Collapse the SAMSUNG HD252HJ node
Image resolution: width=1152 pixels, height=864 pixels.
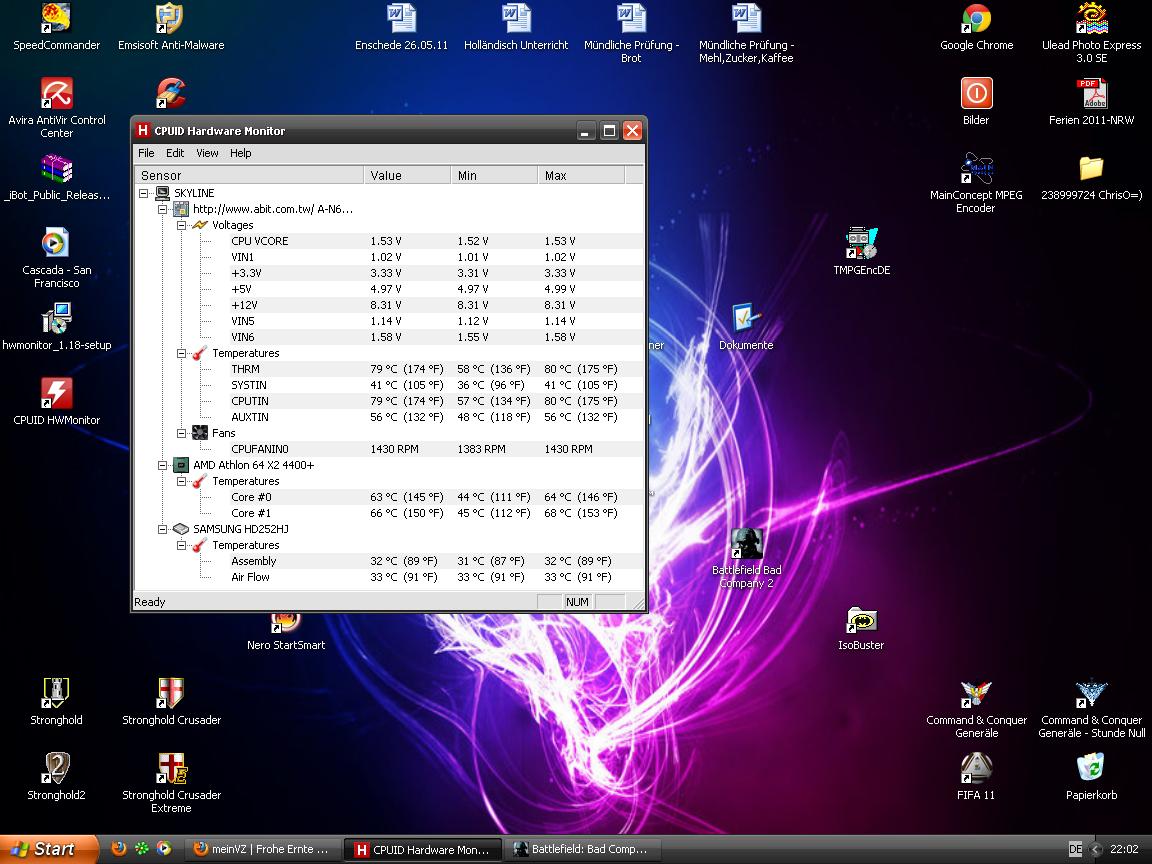click(163, 529)
